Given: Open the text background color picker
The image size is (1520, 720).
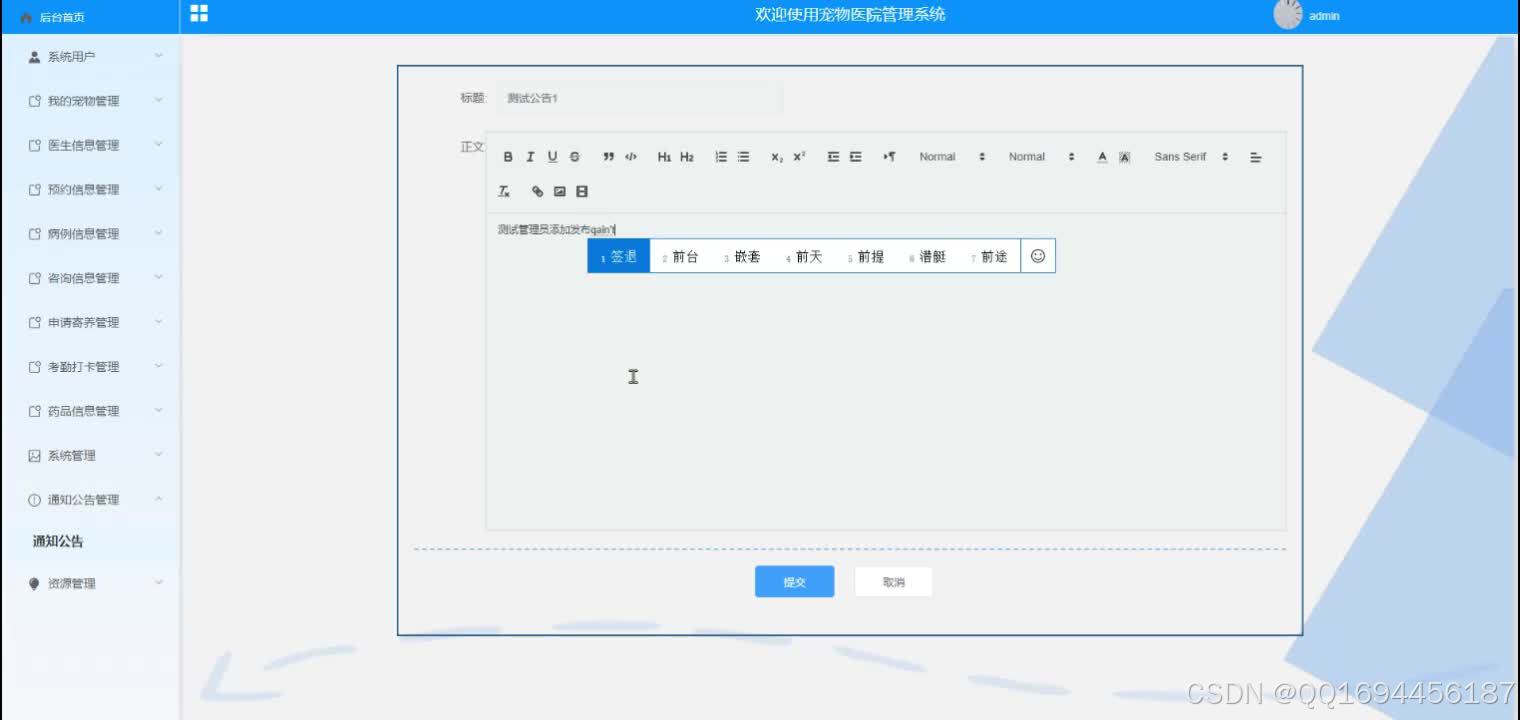Looking at the screenshot, I should [x=1124, y=157].
